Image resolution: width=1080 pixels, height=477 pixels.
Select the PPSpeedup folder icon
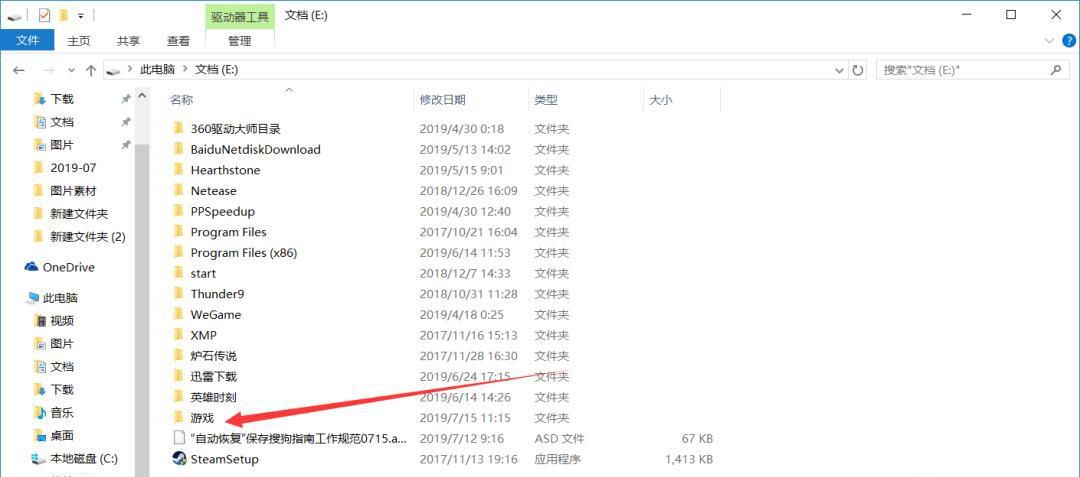click(x=178, y=211)
